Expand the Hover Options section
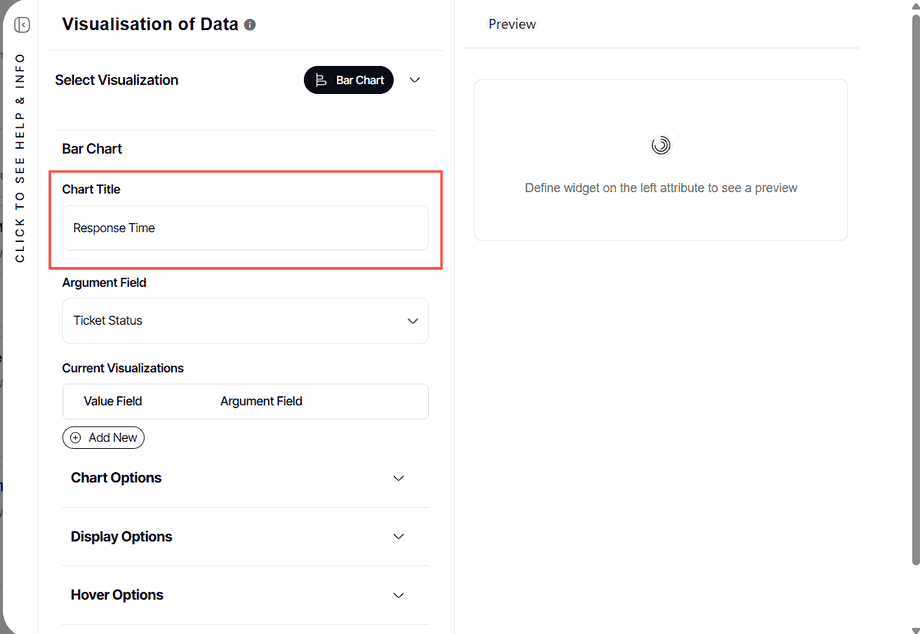The image size is (920, 634). pos(398,595)
